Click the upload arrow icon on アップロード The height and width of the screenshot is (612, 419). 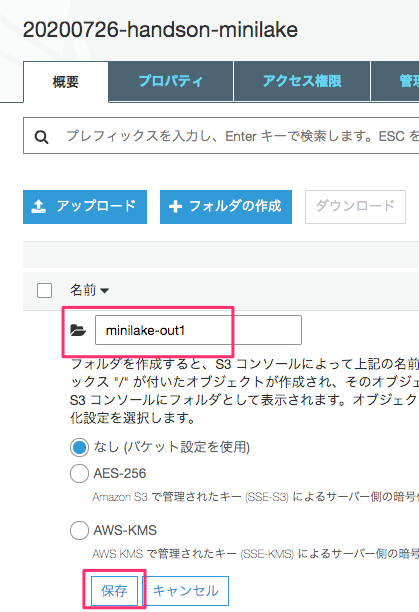[x=39, y=206]
